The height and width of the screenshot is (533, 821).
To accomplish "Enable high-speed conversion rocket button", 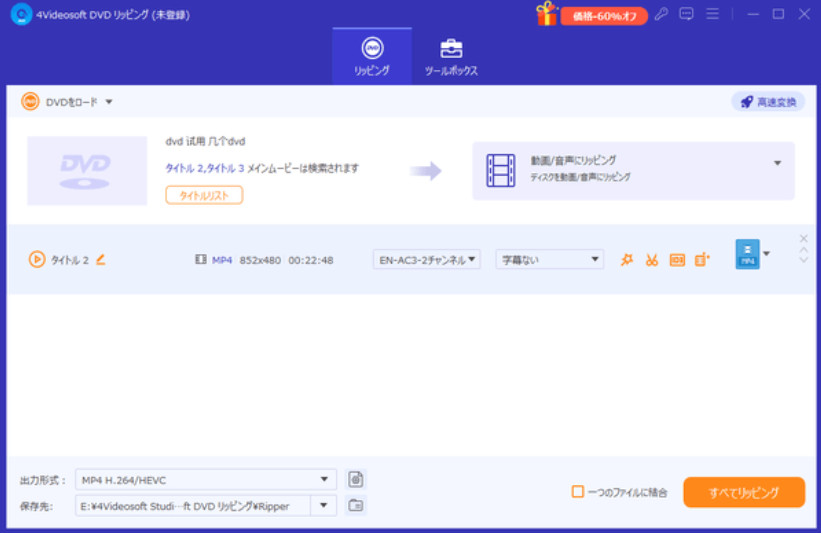I will pyautogui.click(x=768, y=102).
